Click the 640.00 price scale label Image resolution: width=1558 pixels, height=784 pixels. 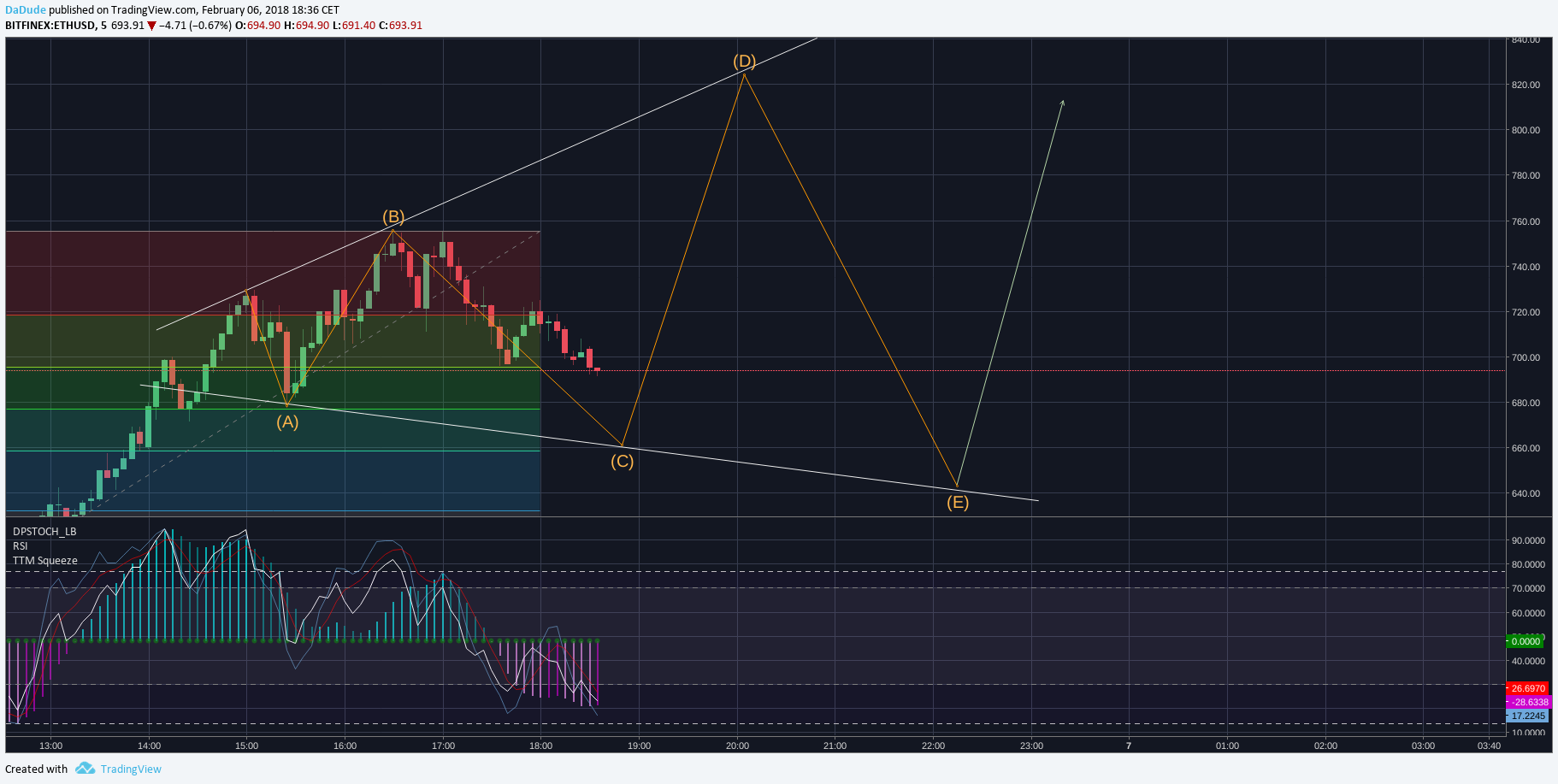pyautogui.click(x=1526, y=494)
